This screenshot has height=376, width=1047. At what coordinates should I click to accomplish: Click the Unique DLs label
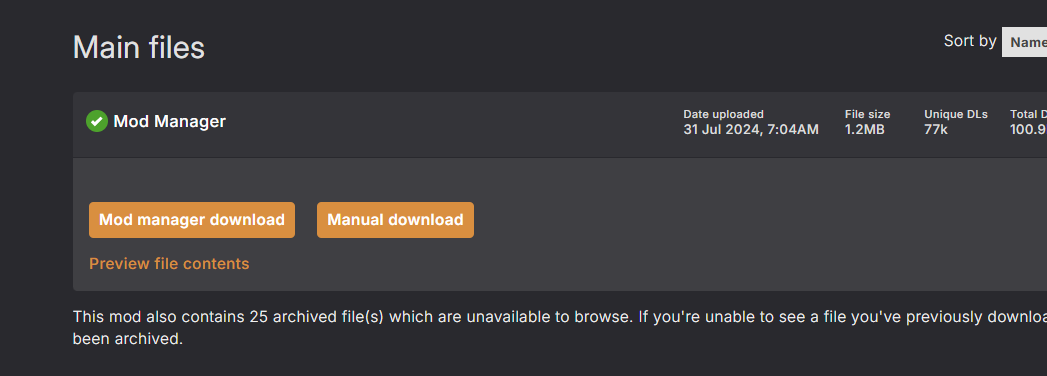point(956,114)
